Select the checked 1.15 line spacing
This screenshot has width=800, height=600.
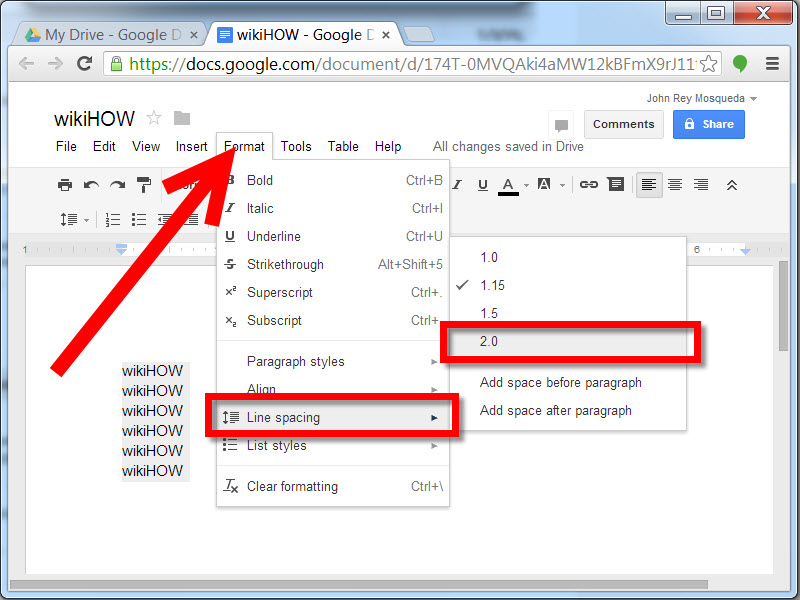click(x=568, y=285)
